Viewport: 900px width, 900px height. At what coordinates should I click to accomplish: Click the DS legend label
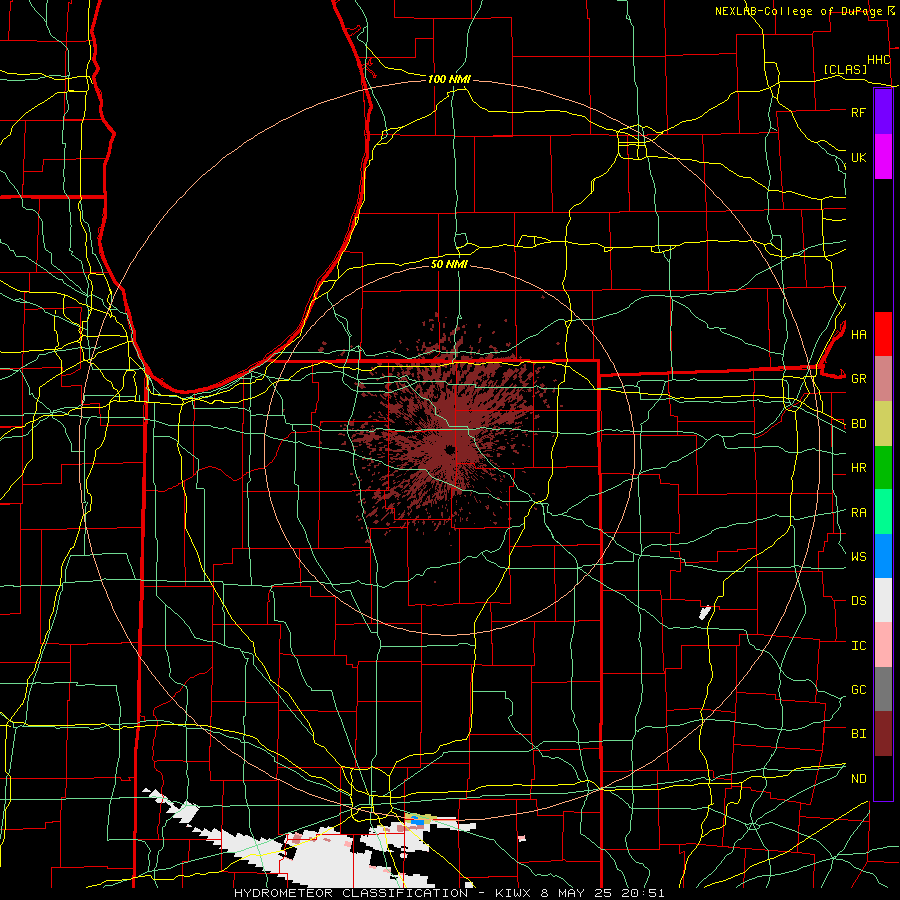(x=858, y=601)
